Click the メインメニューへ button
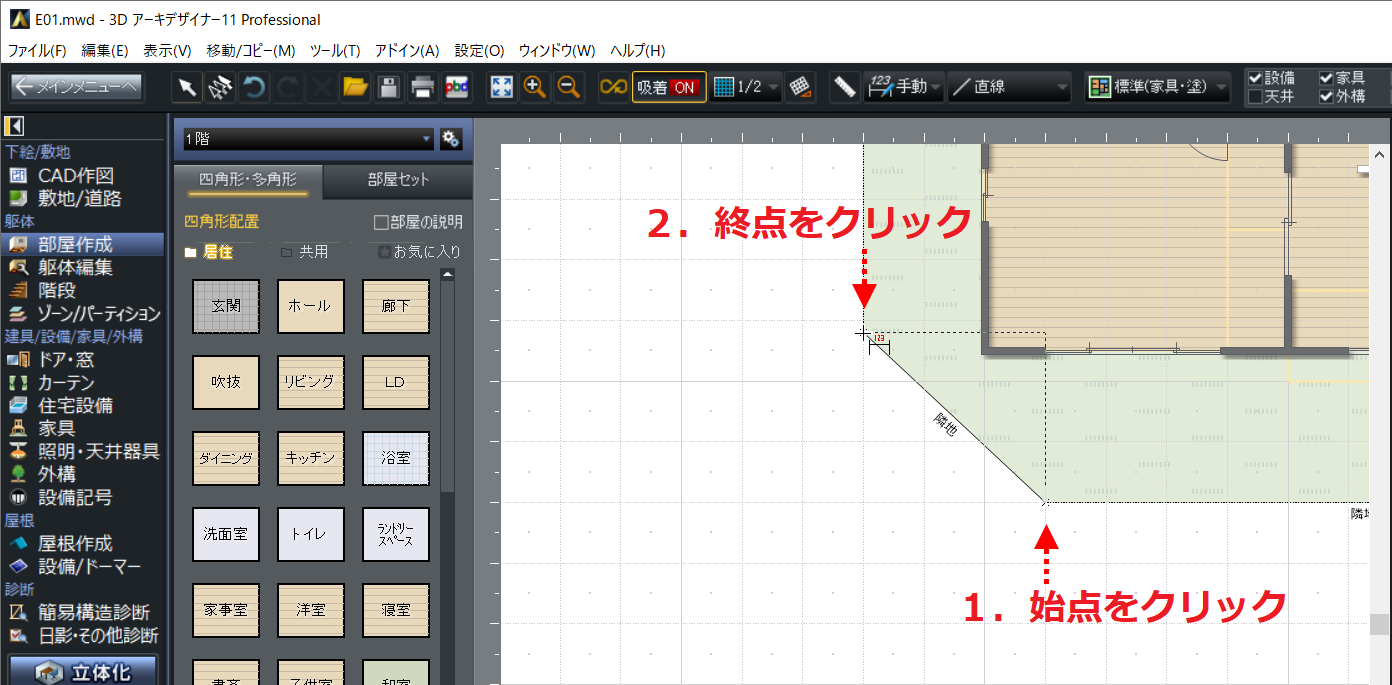This screenshot has height=685, width=1392. (77, 88)
